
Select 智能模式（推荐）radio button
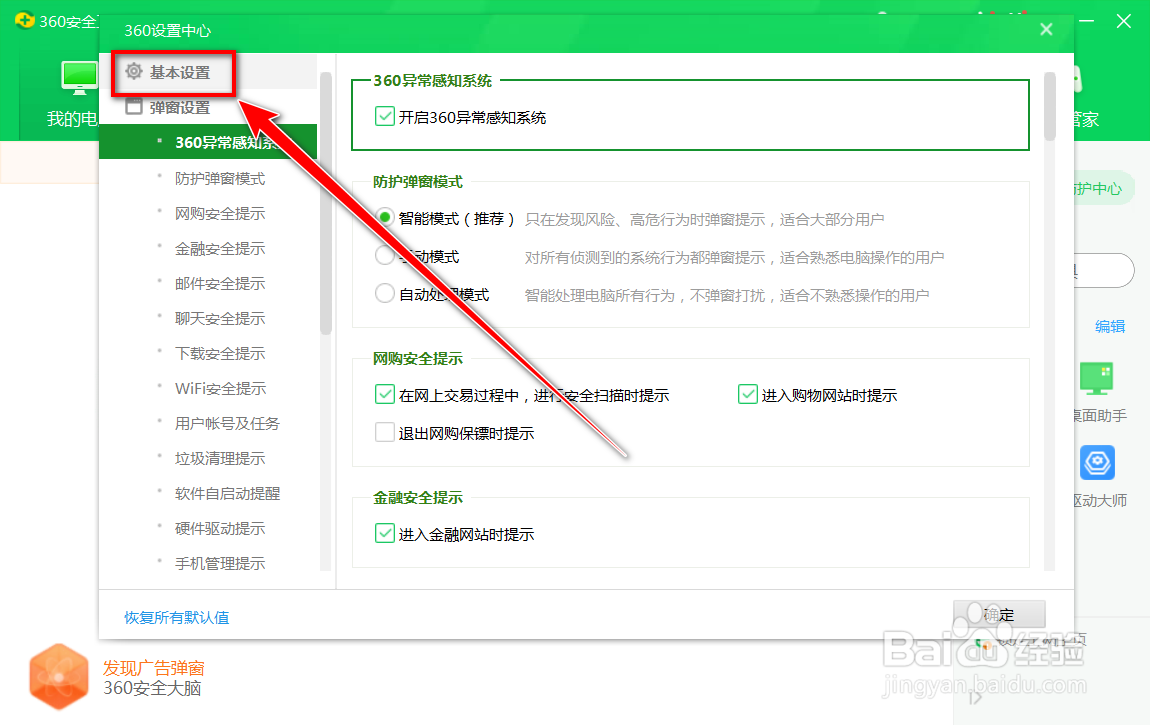click(x=384, y=218)
